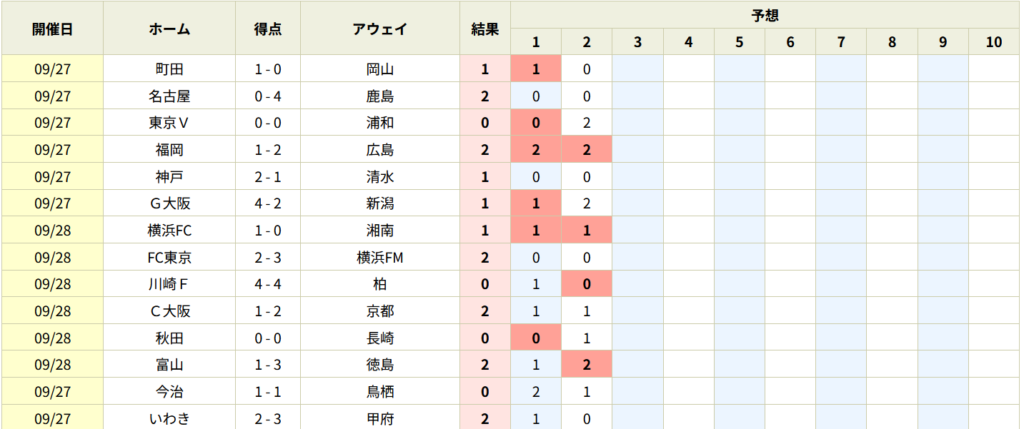1024x429 pixels.
Task: Click the 4 - 2 score cell
Action: (x=267, y=204)
